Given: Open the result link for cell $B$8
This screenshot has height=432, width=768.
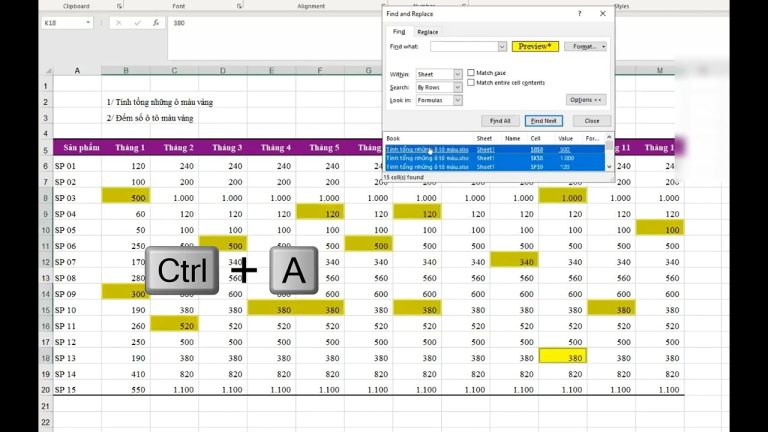Looking at the screenshot, I should pyautogui.click(x=537, y=149).
